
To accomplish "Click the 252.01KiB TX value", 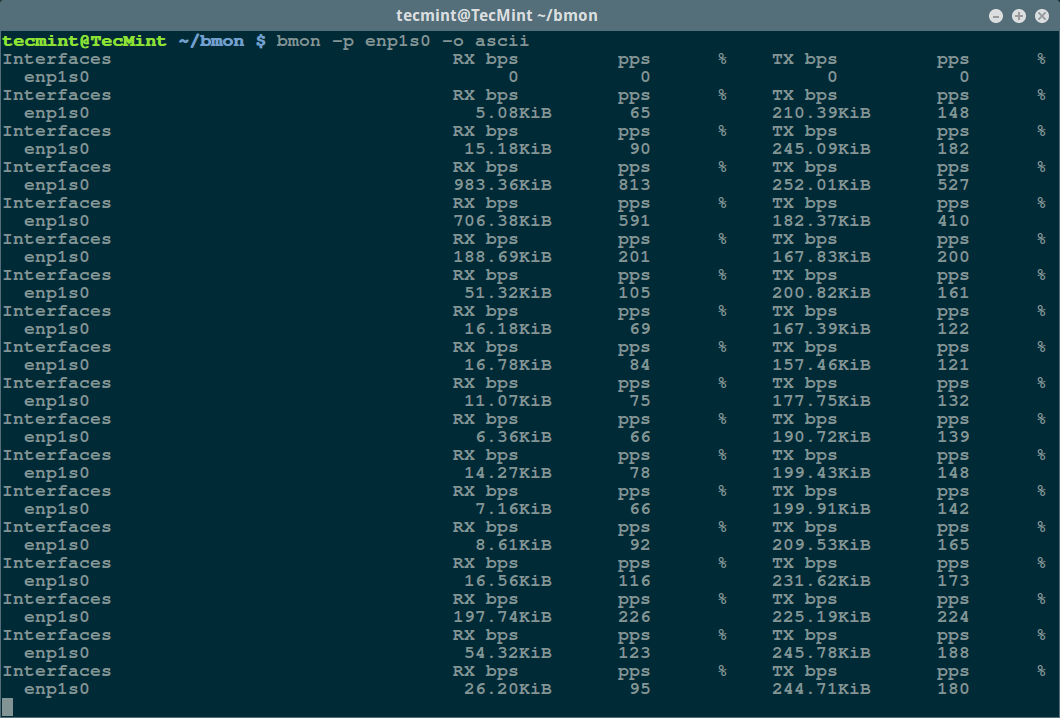I will pos(821,185).
